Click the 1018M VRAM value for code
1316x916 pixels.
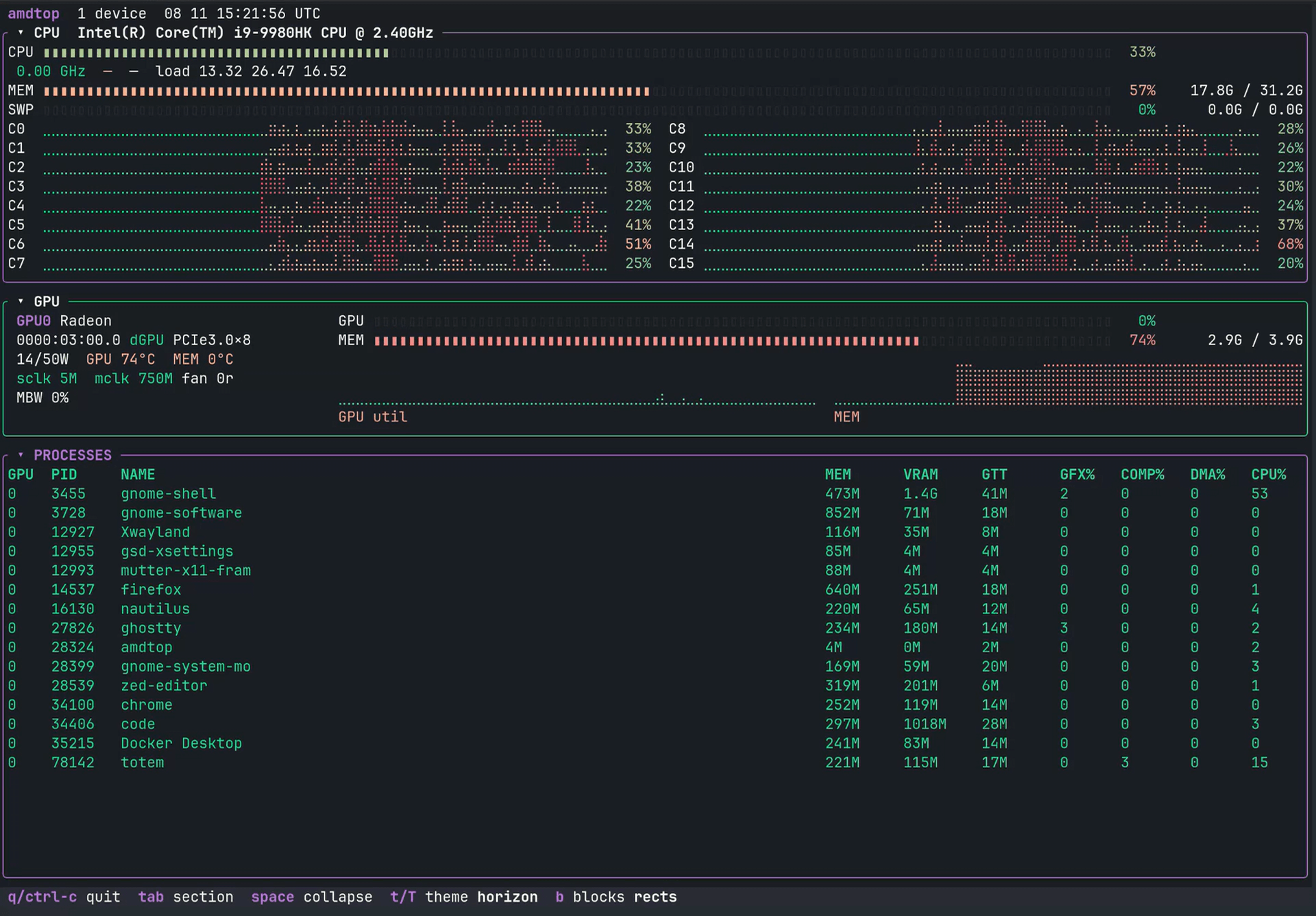pyautogui.click(x=925, y=724)
